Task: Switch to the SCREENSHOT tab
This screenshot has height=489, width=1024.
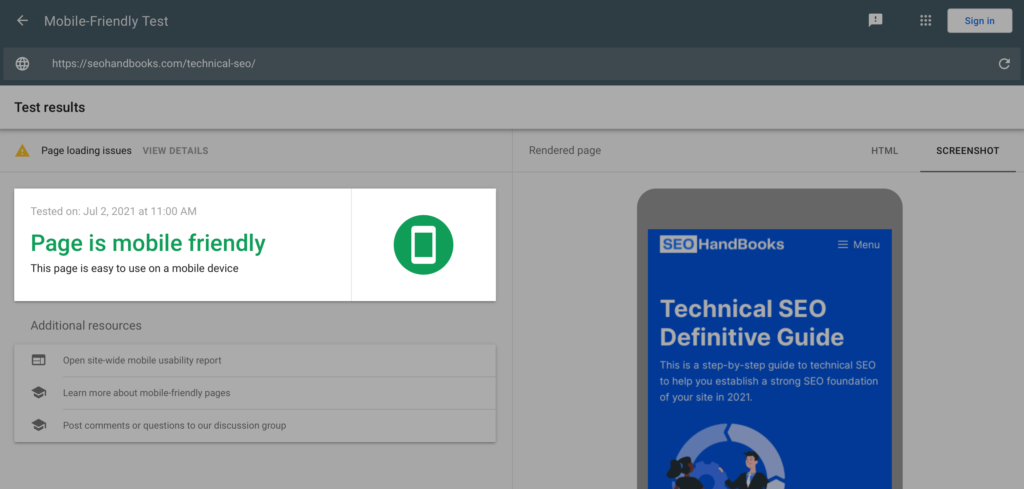Action: pos(968,151)
